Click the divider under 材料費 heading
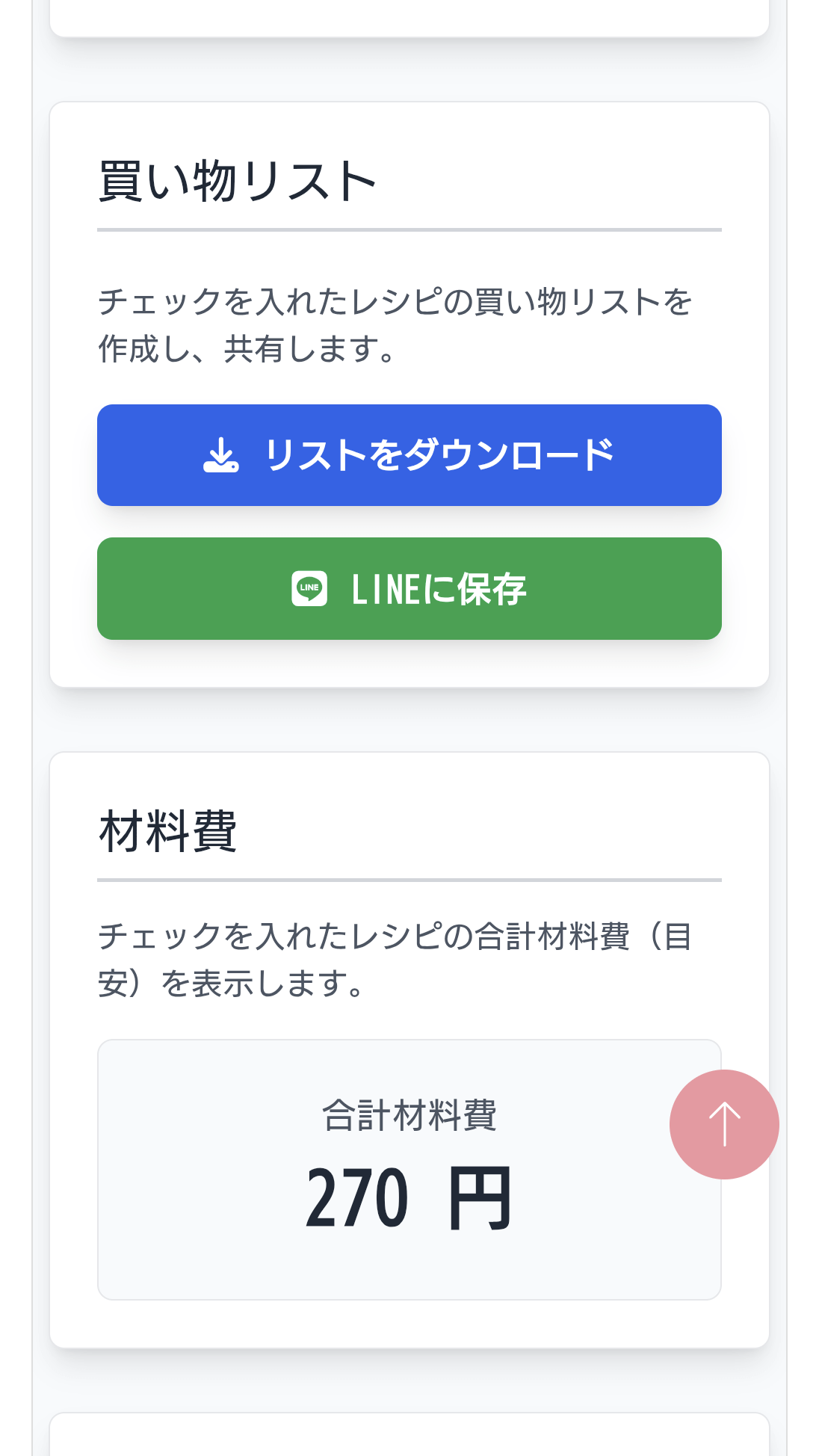Image resolution: width=819 pixels, height=1456 pixels. coord(409,880)
